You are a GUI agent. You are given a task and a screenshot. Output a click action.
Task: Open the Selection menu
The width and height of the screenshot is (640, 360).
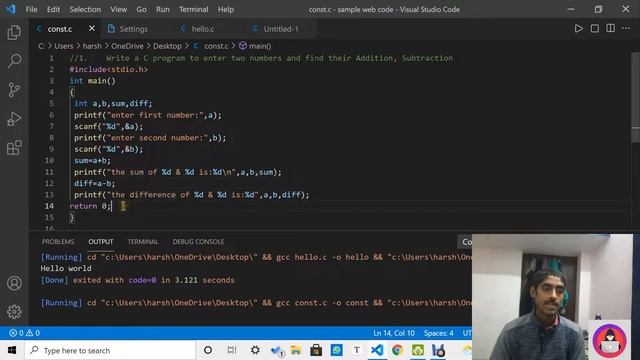click(85, 9)
